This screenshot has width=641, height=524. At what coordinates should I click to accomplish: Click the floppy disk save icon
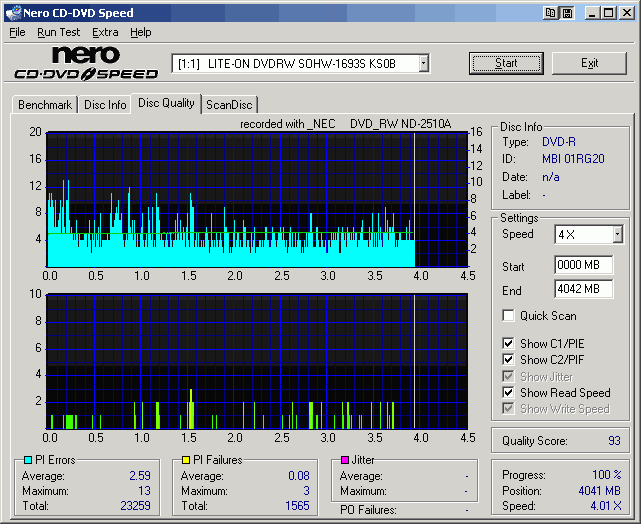click(567, 13)
